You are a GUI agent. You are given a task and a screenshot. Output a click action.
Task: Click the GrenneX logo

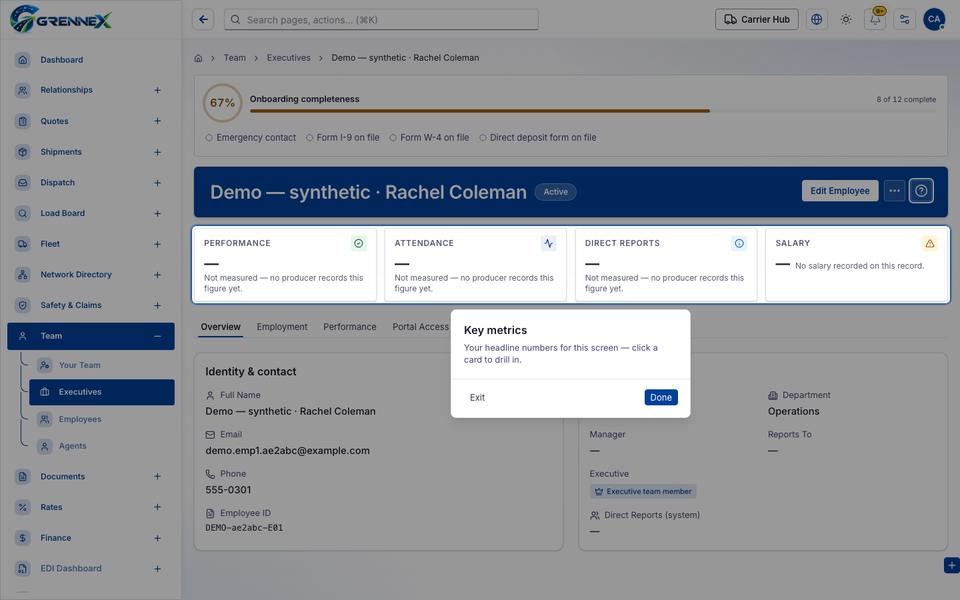(x=61, y=19)
